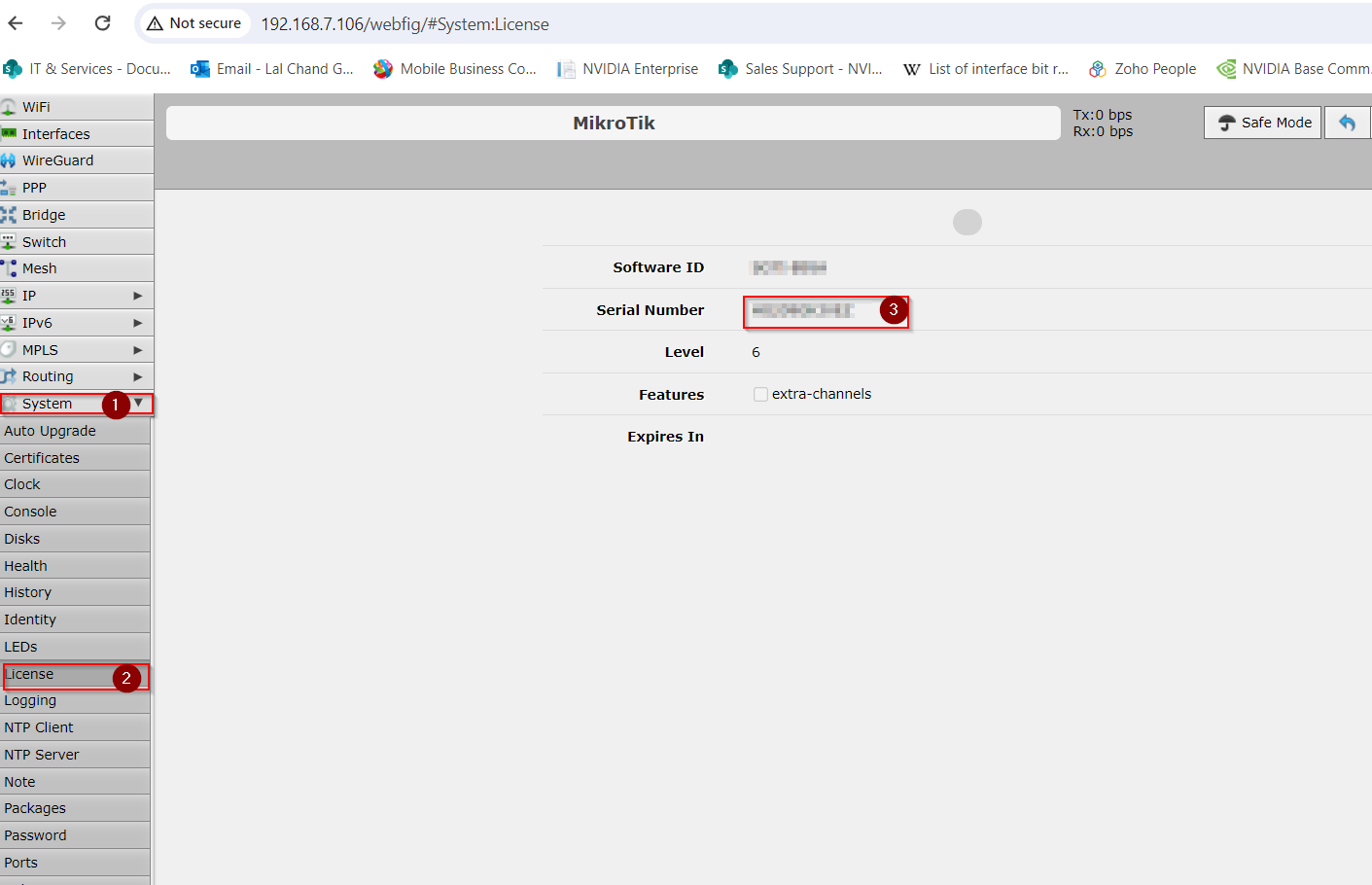This screenshot has height=885, width=1372.
Task: Click the Level value 6
Action: coord(756,352)
